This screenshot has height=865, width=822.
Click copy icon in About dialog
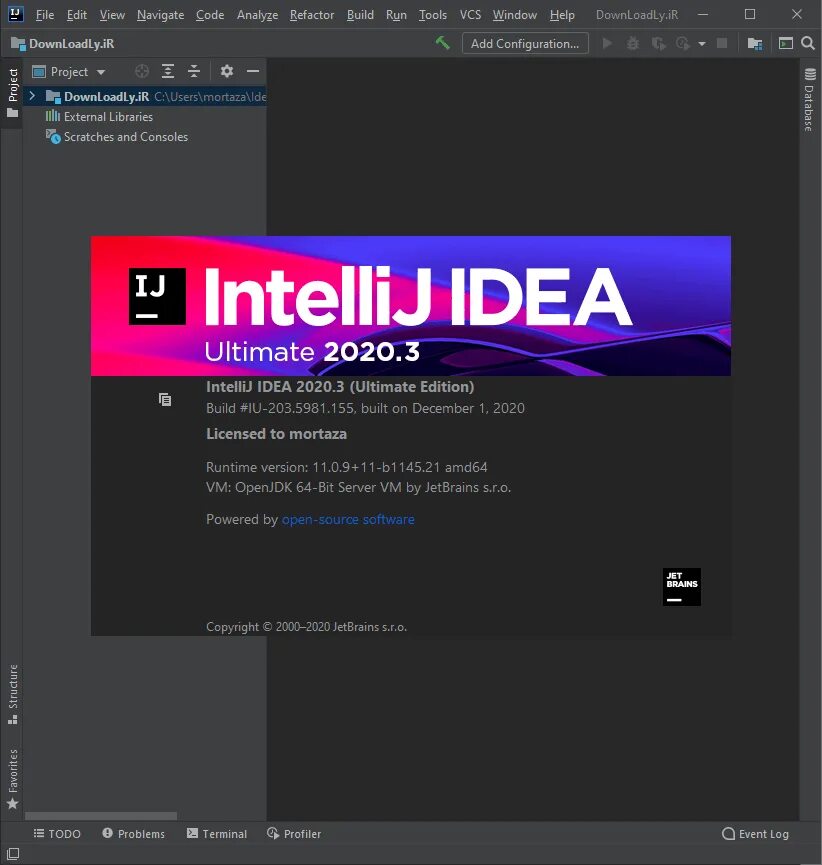[x=165, y=399]
